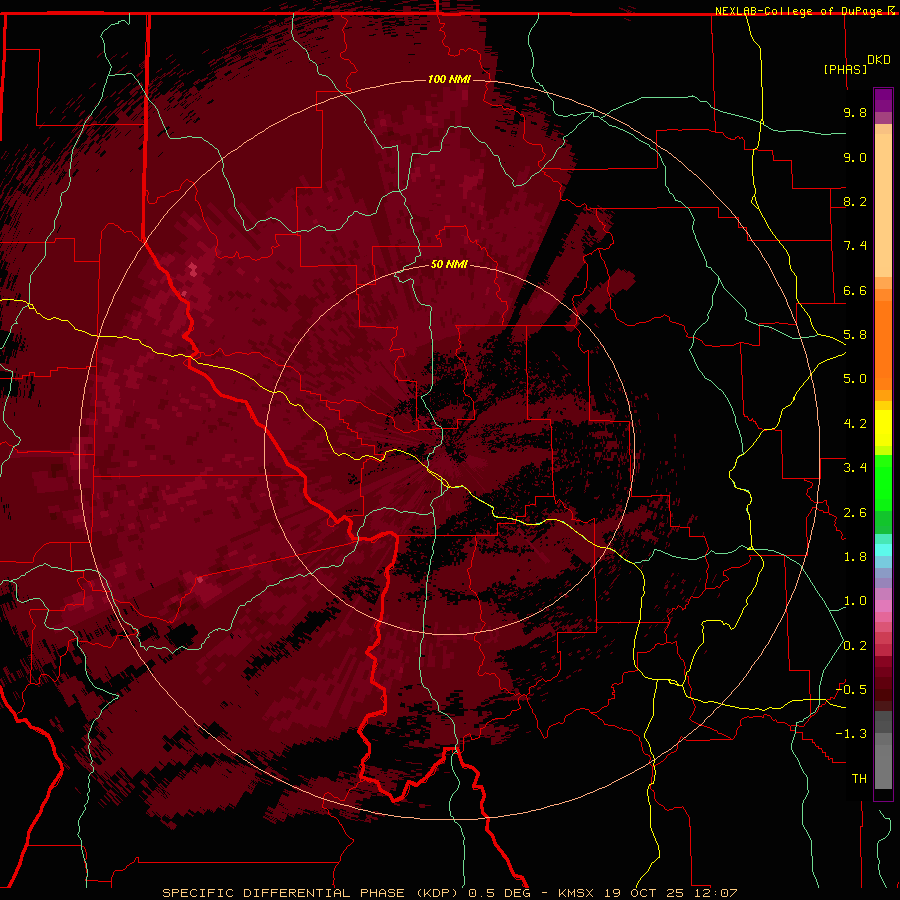Click the "4.2" value on the color scale
The width and height of the screenshot is (900, 900).
pyautogui.click(x=855, y=424)
